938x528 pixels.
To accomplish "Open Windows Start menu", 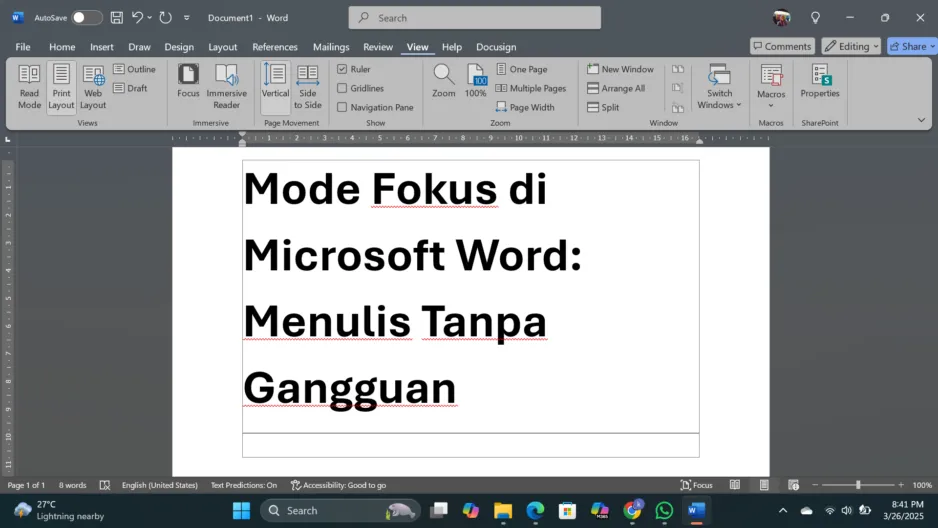I will [242, 511].
